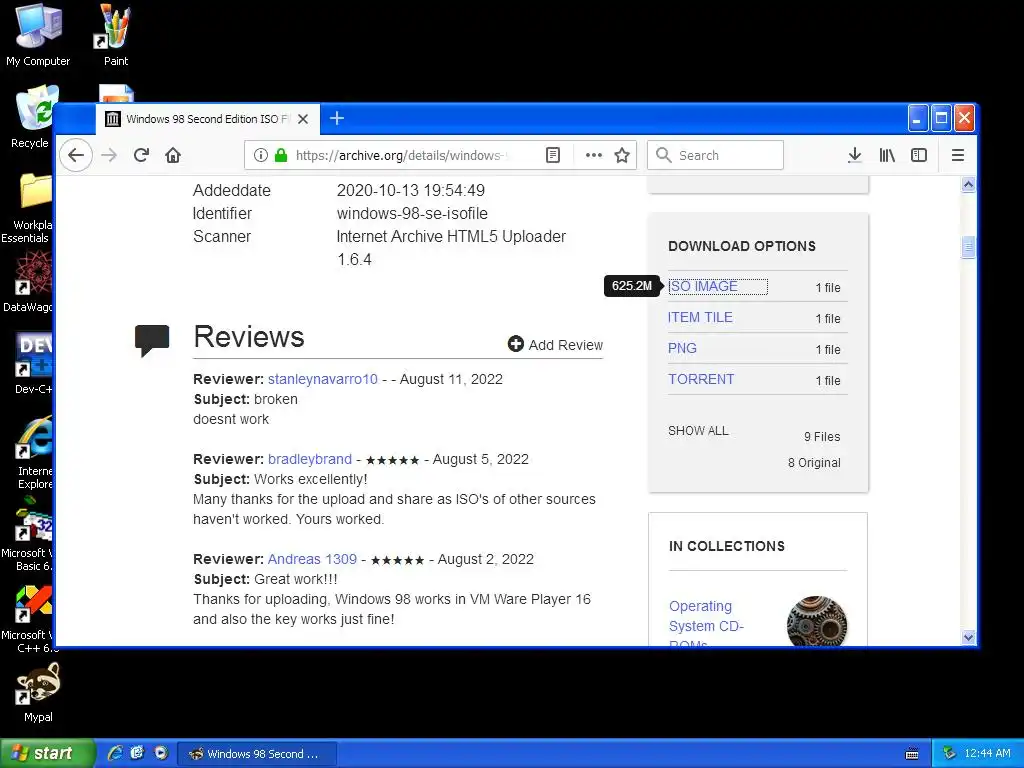The height and width of the screenshot is (768, 1024).
Task: Click the 9 Files count
Action: click(822, 437)
